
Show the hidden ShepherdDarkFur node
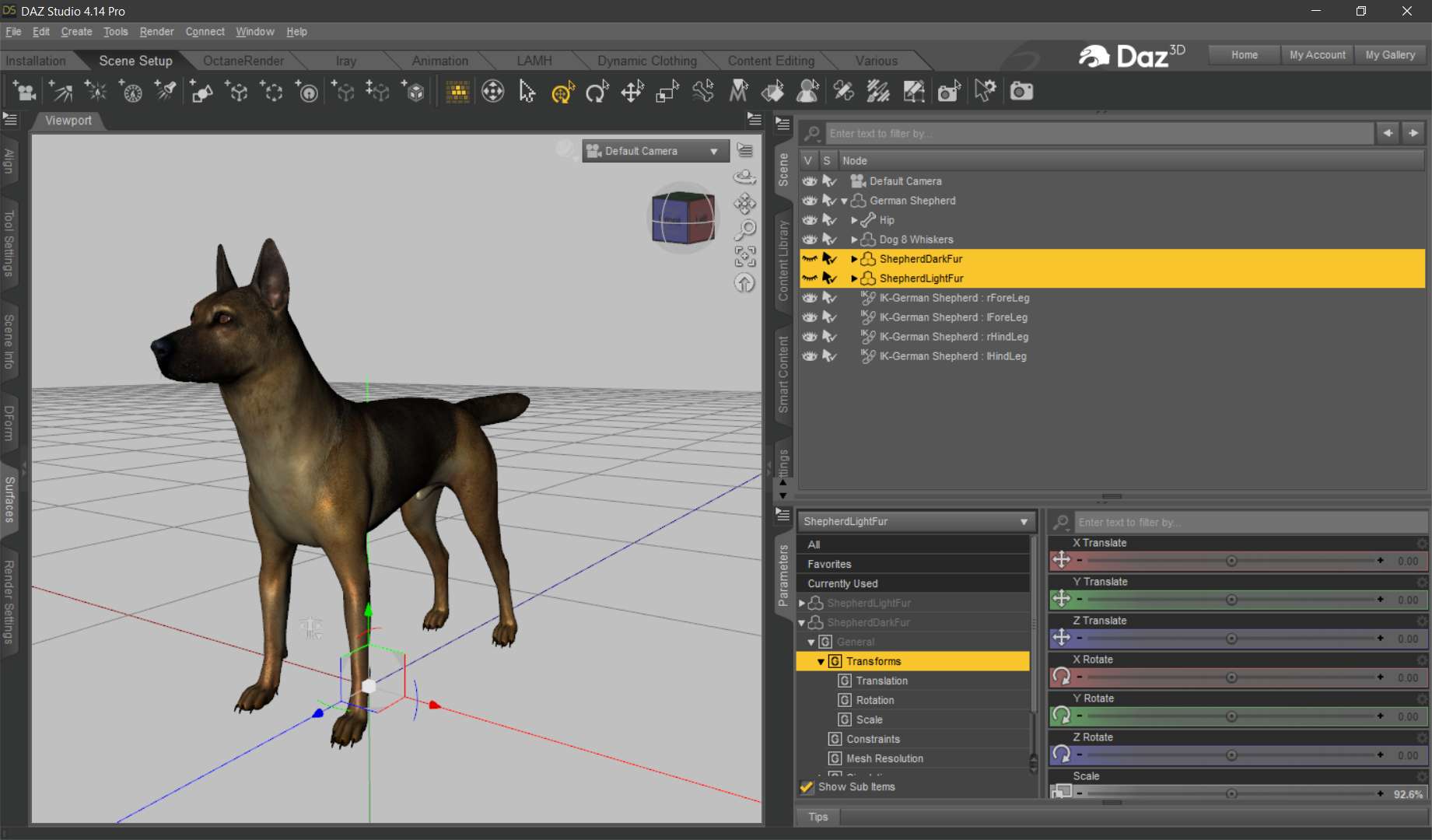pyautogui.click(x=810, y=259)
